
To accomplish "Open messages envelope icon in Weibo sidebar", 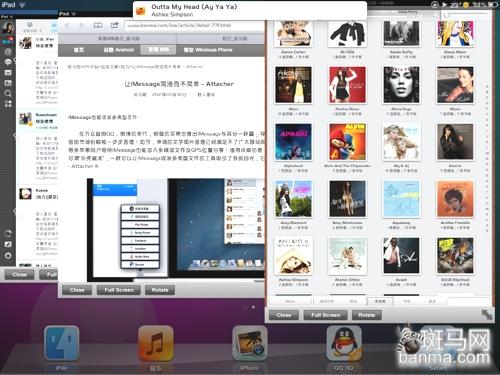I will (x=8, y=72).
